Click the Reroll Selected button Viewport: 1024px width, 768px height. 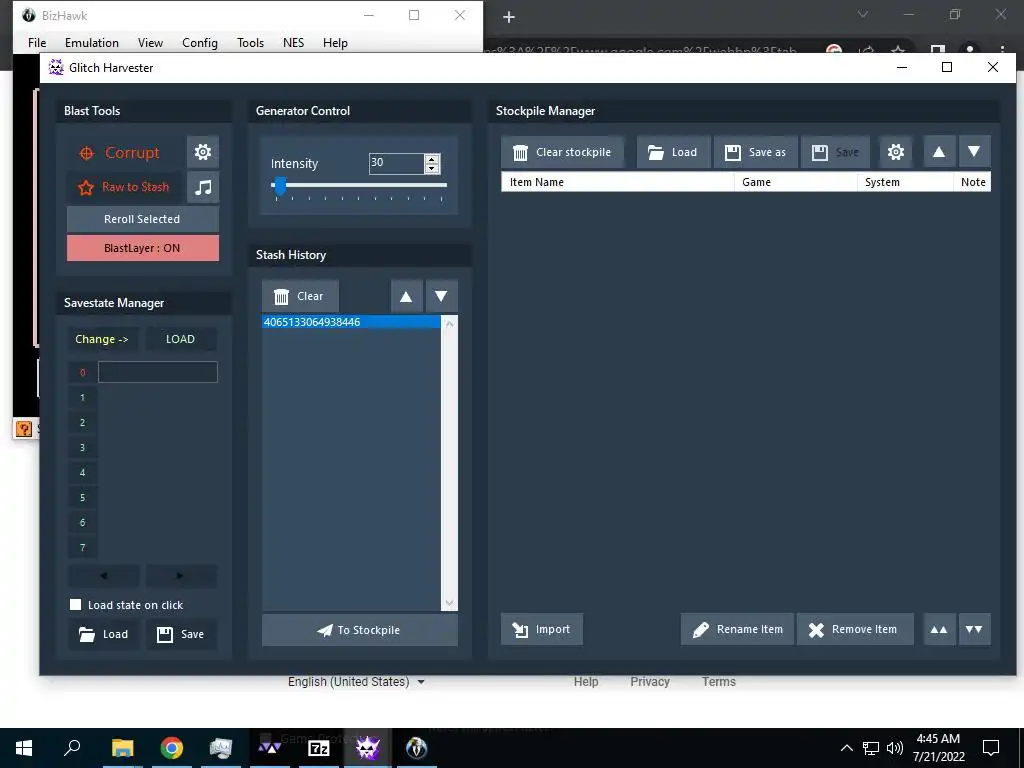142,219
